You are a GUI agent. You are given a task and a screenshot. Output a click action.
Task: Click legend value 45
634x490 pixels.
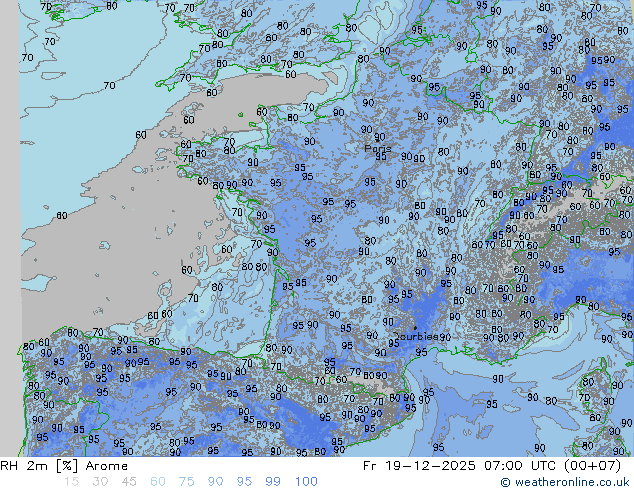tap(129, 482)
